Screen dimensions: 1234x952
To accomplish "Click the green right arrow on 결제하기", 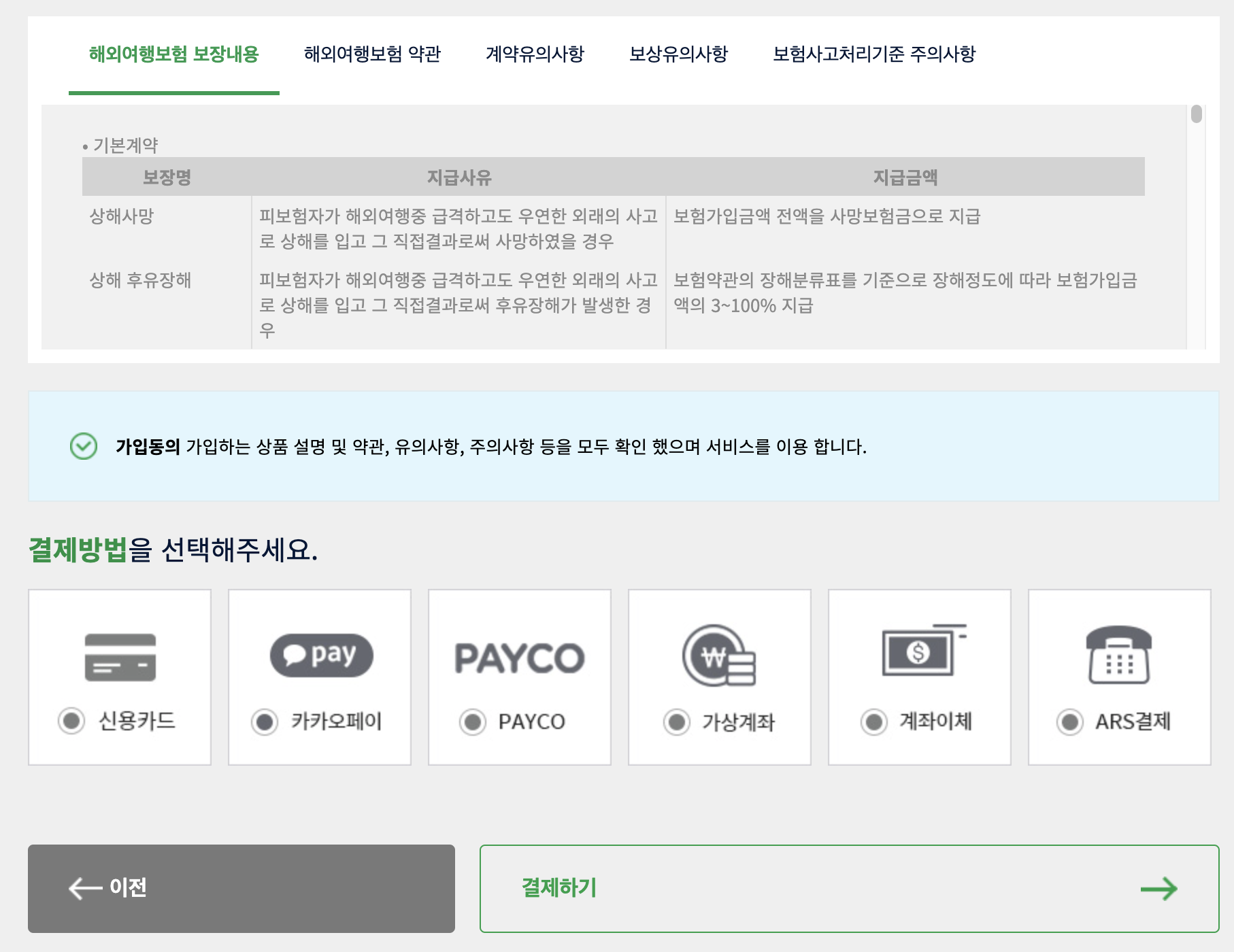I will click(x=1159, y=888).
